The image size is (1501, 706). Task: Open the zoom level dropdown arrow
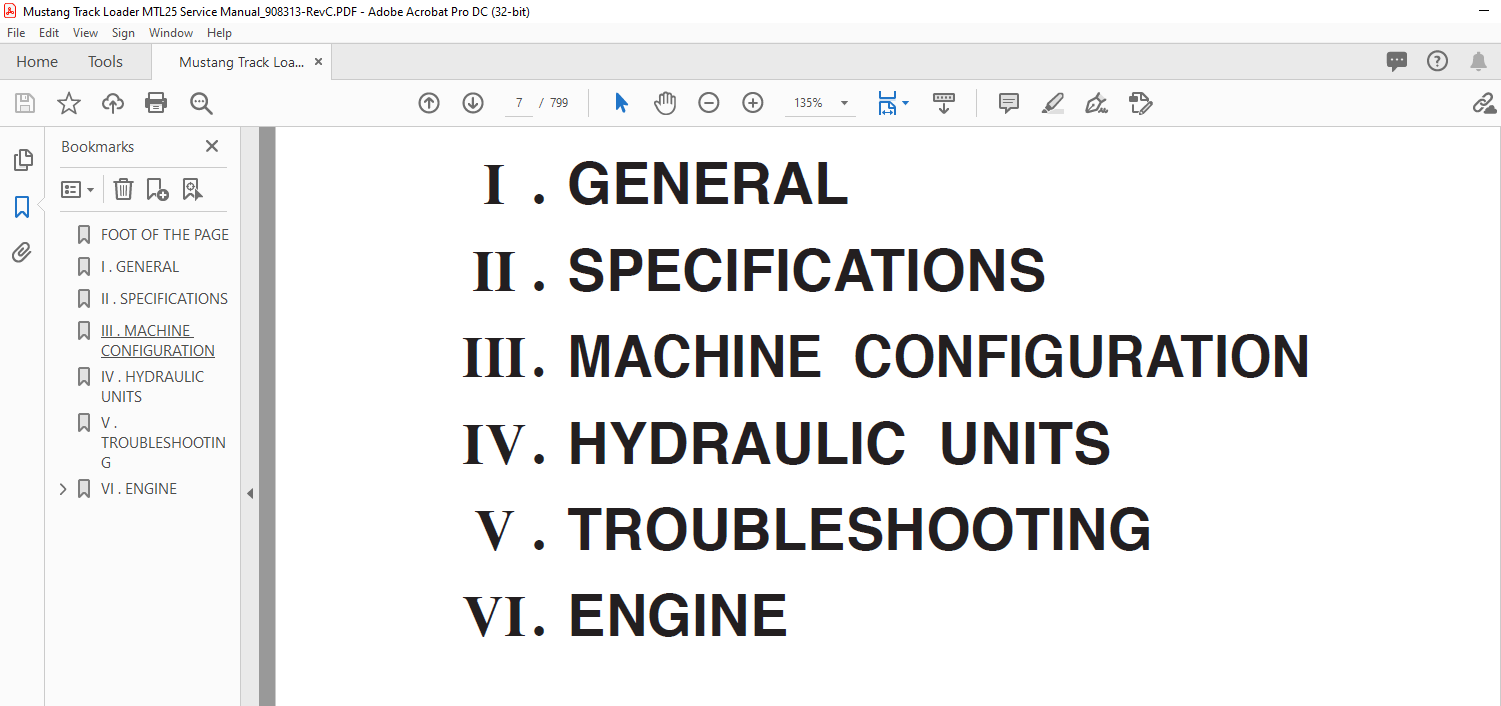click(x=844, y=103)
